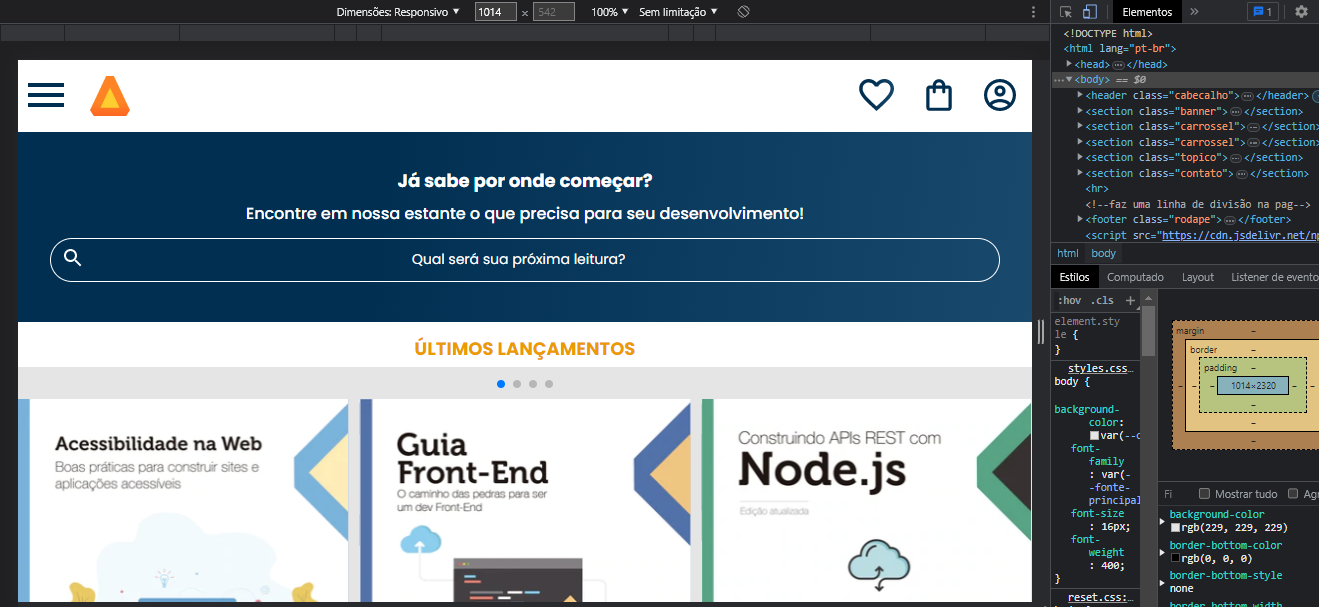This screenshot has width=1319, height=607.
Task: Expand computed border-bottom-style property
Action: [x=1162, y=582]
